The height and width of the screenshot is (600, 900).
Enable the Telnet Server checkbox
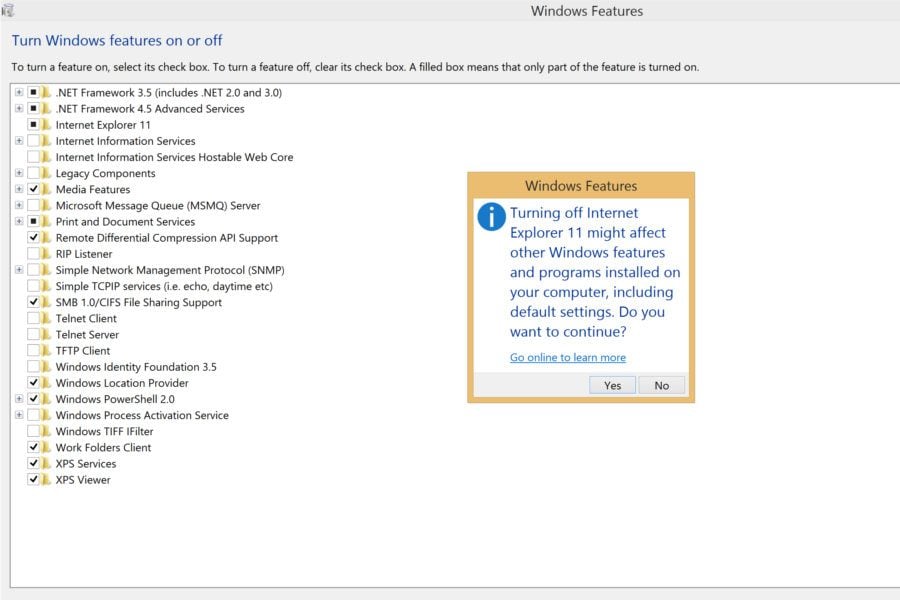[x=33, y=334]
